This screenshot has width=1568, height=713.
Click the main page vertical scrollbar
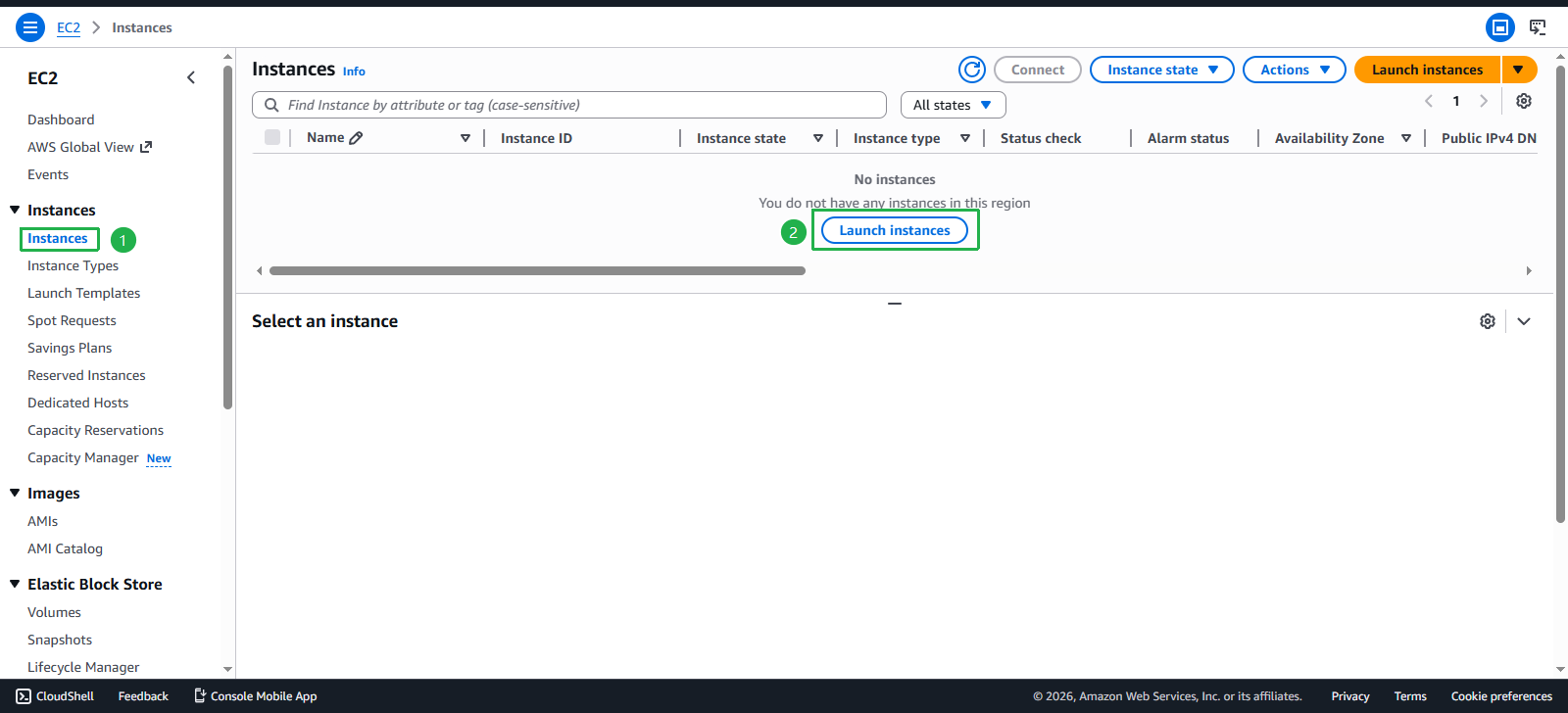coord(1560,295)
